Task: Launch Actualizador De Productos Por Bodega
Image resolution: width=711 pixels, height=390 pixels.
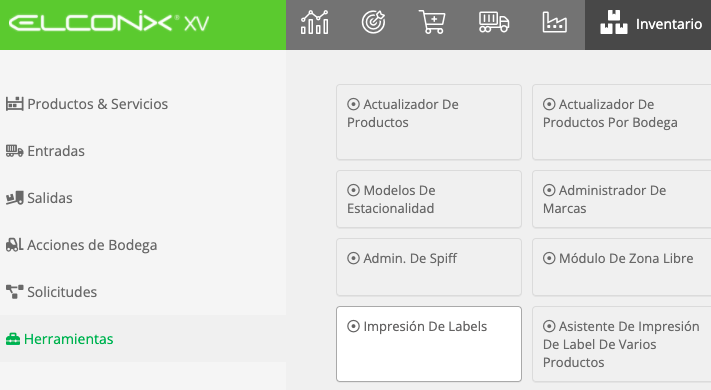Action: pos(622,122)
